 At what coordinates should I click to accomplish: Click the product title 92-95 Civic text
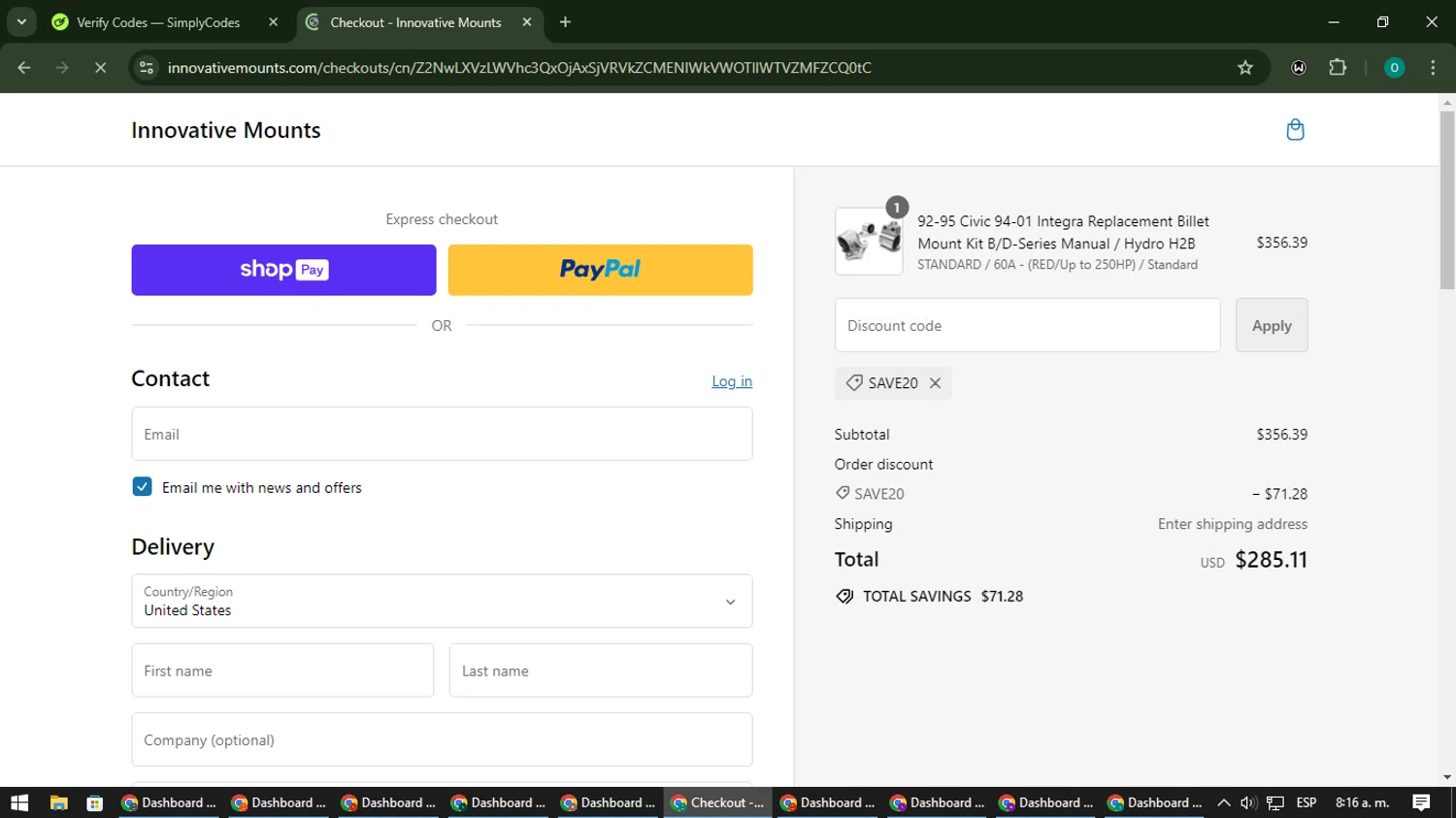[1063, 232]
